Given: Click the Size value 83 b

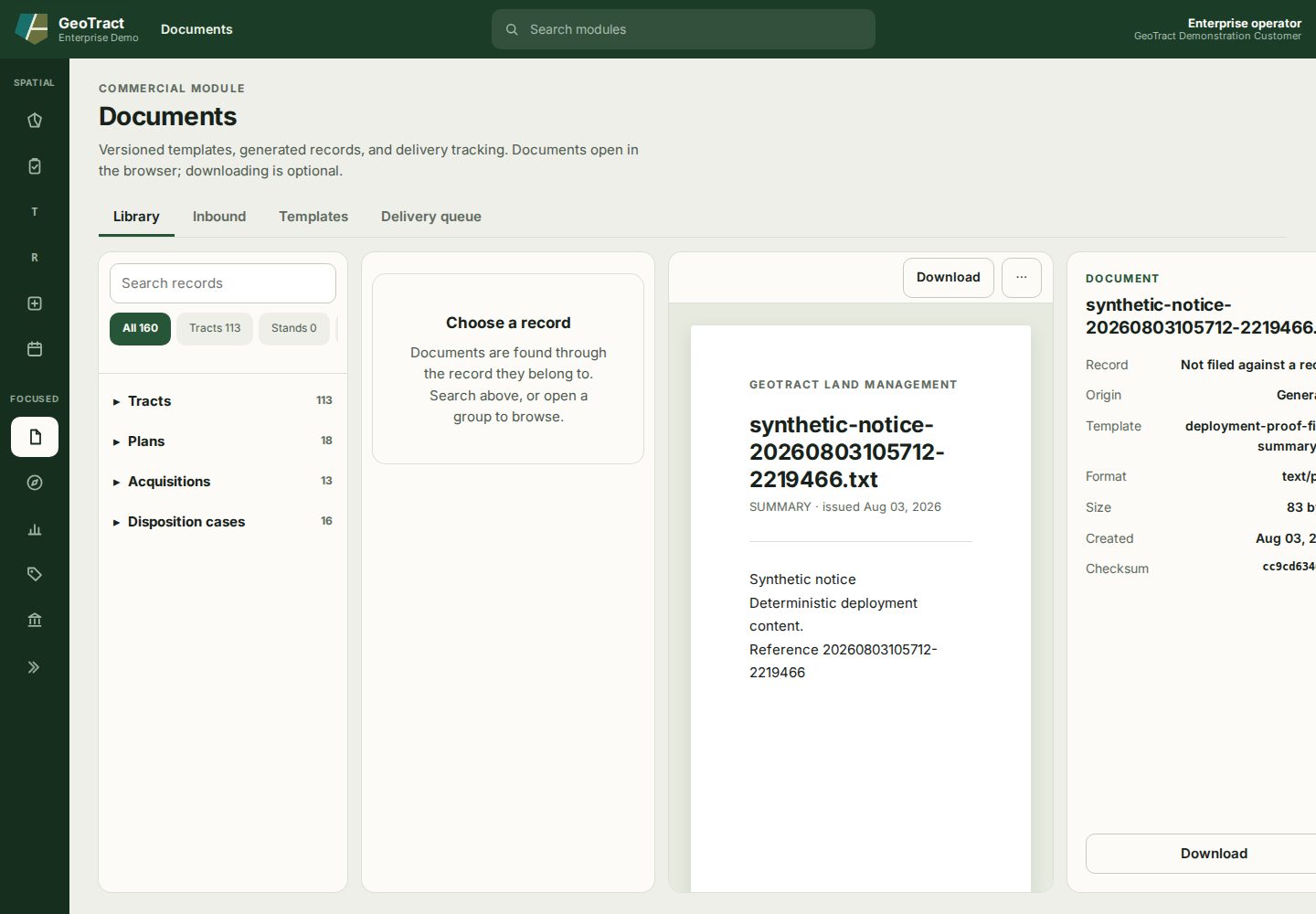Looking at the screenshot, I should [1300, 507].
